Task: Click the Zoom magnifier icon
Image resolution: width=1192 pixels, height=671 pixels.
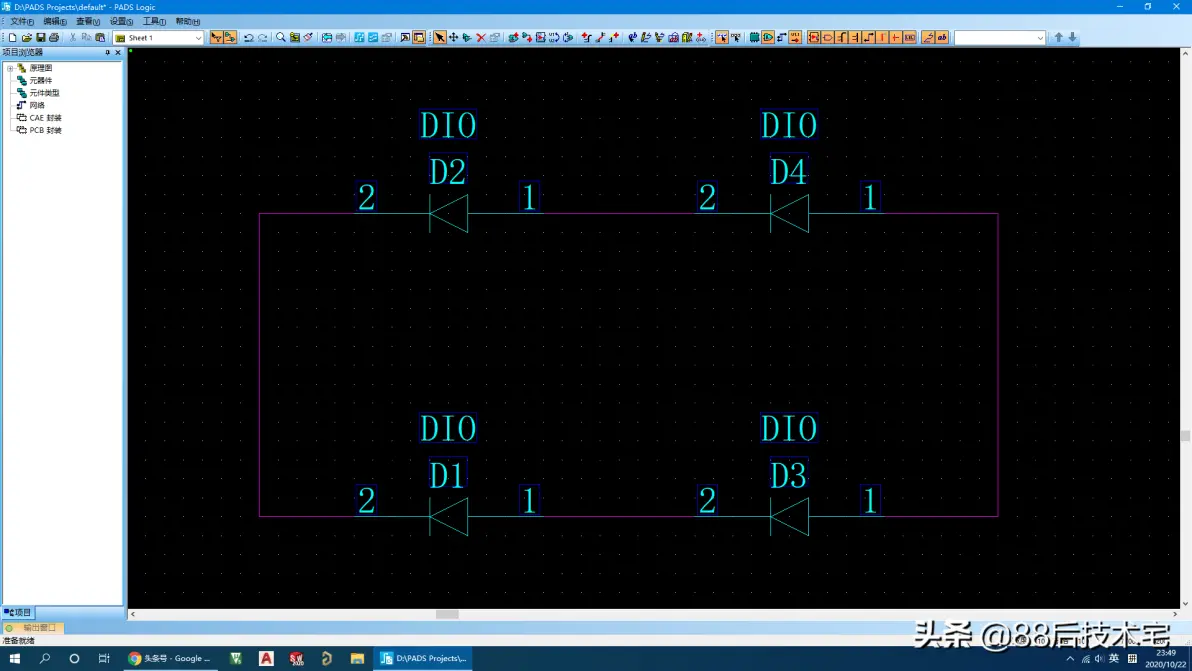Action: [281, 37]
